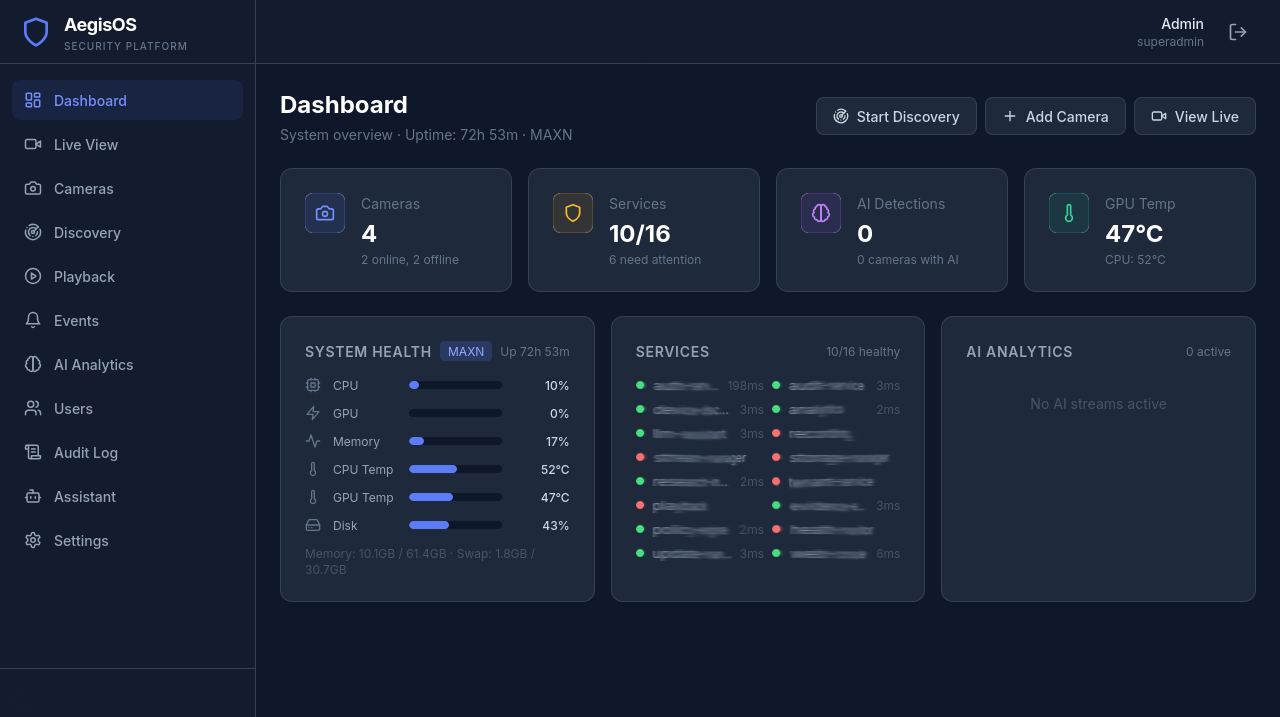Click the MAXN badge in System Health
This screenshot has width=1280, height=717.
pyautogui.click(x=466, y=352)
